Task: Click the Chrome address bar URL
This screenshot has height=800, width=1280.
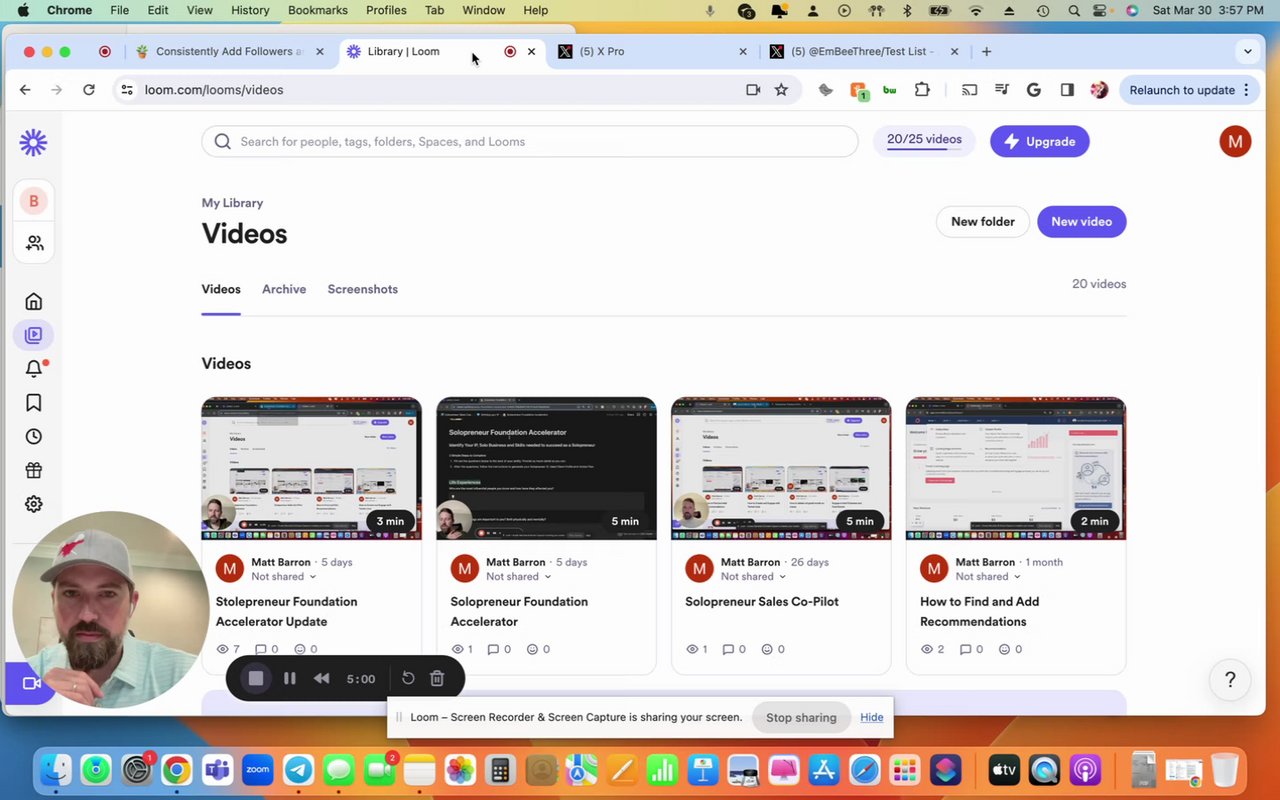Action: 214,90
